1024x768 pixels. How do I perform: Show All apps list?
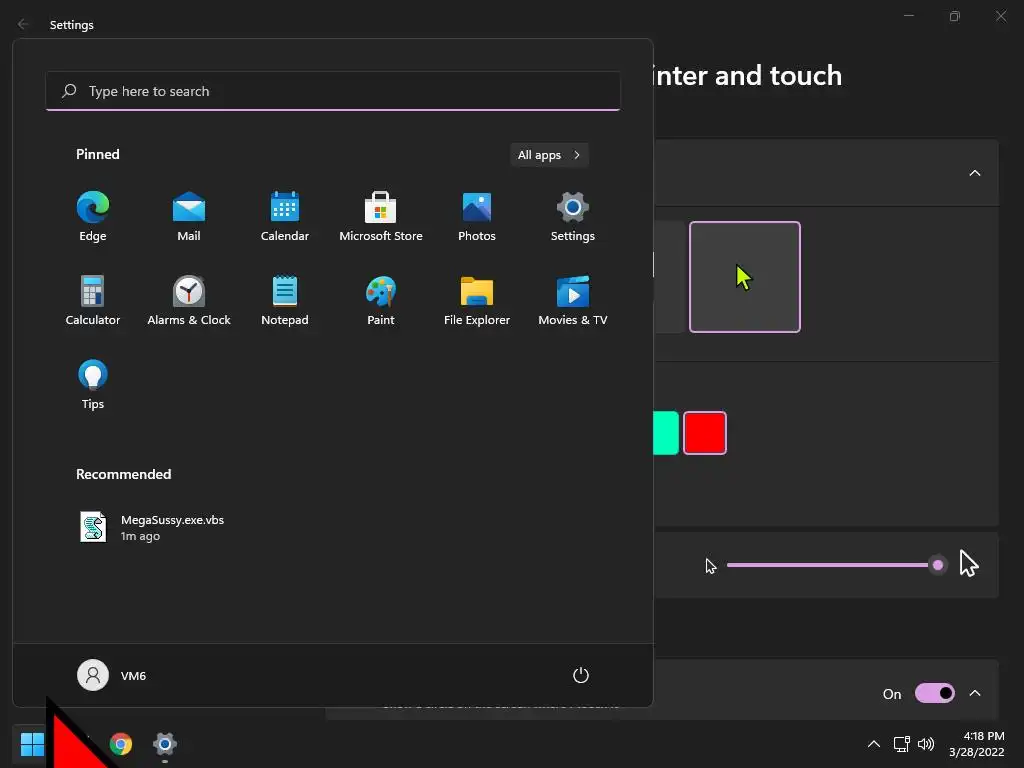(x=549, y=155)
